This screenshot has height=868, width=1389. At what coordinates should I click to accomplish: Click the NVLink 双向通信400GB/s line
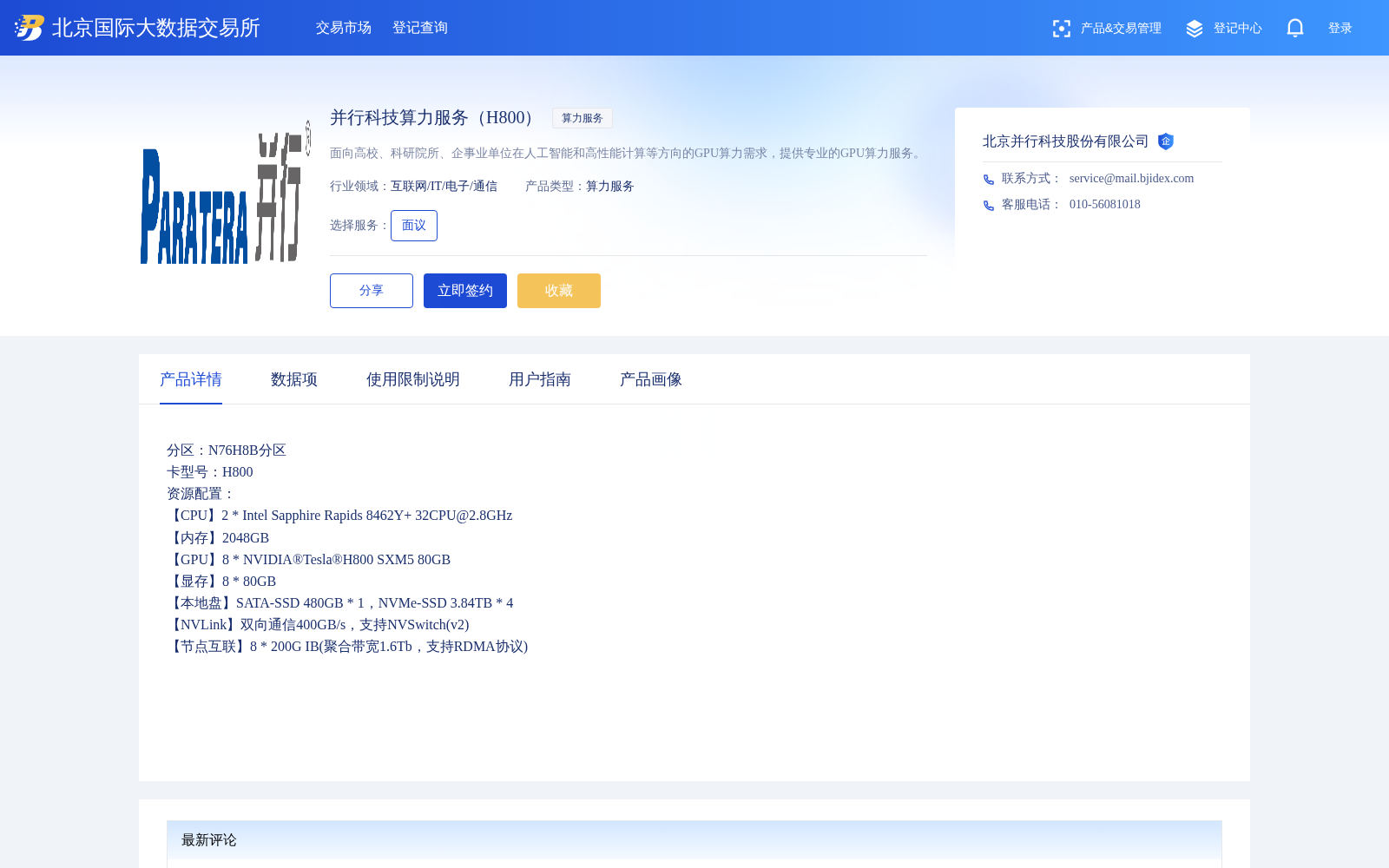point(318,625)
